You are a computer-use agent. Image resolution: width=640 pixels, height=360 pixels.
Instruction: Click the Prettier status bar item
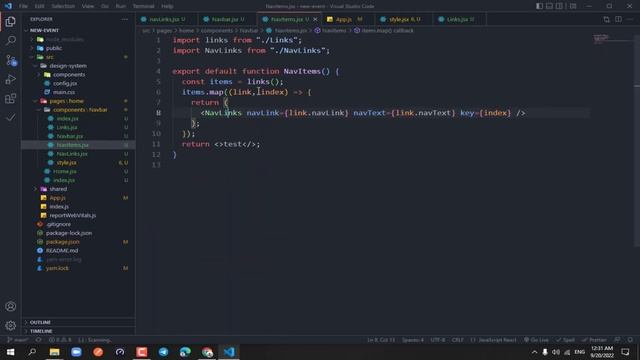(594, 340)
